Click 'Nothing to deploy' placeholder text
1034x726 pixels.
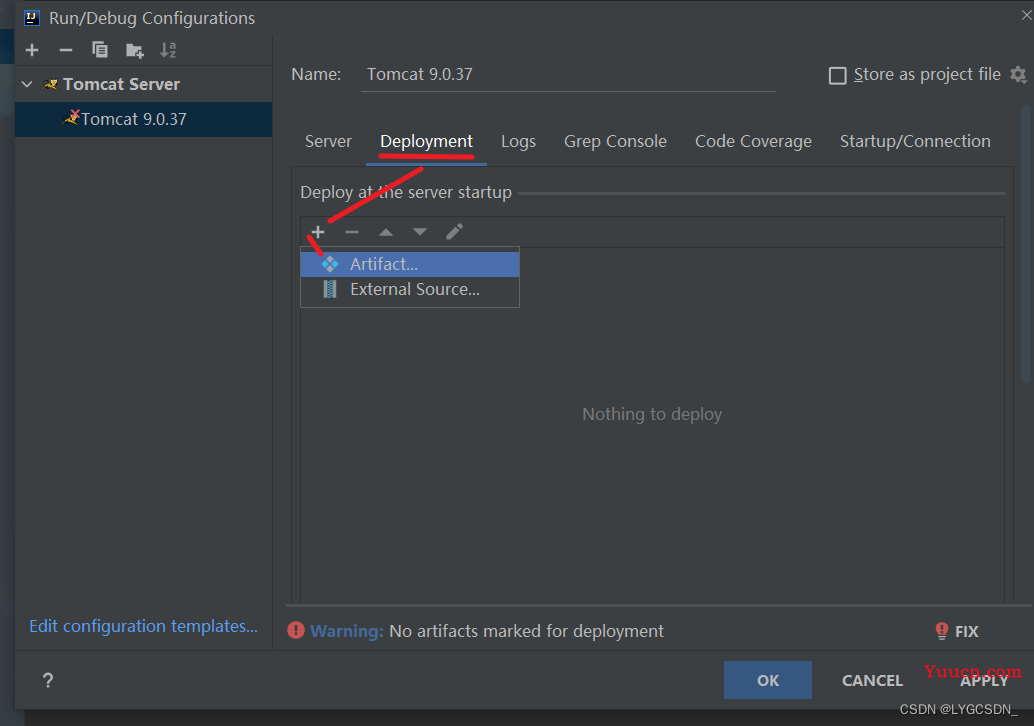tap(652, 414)
